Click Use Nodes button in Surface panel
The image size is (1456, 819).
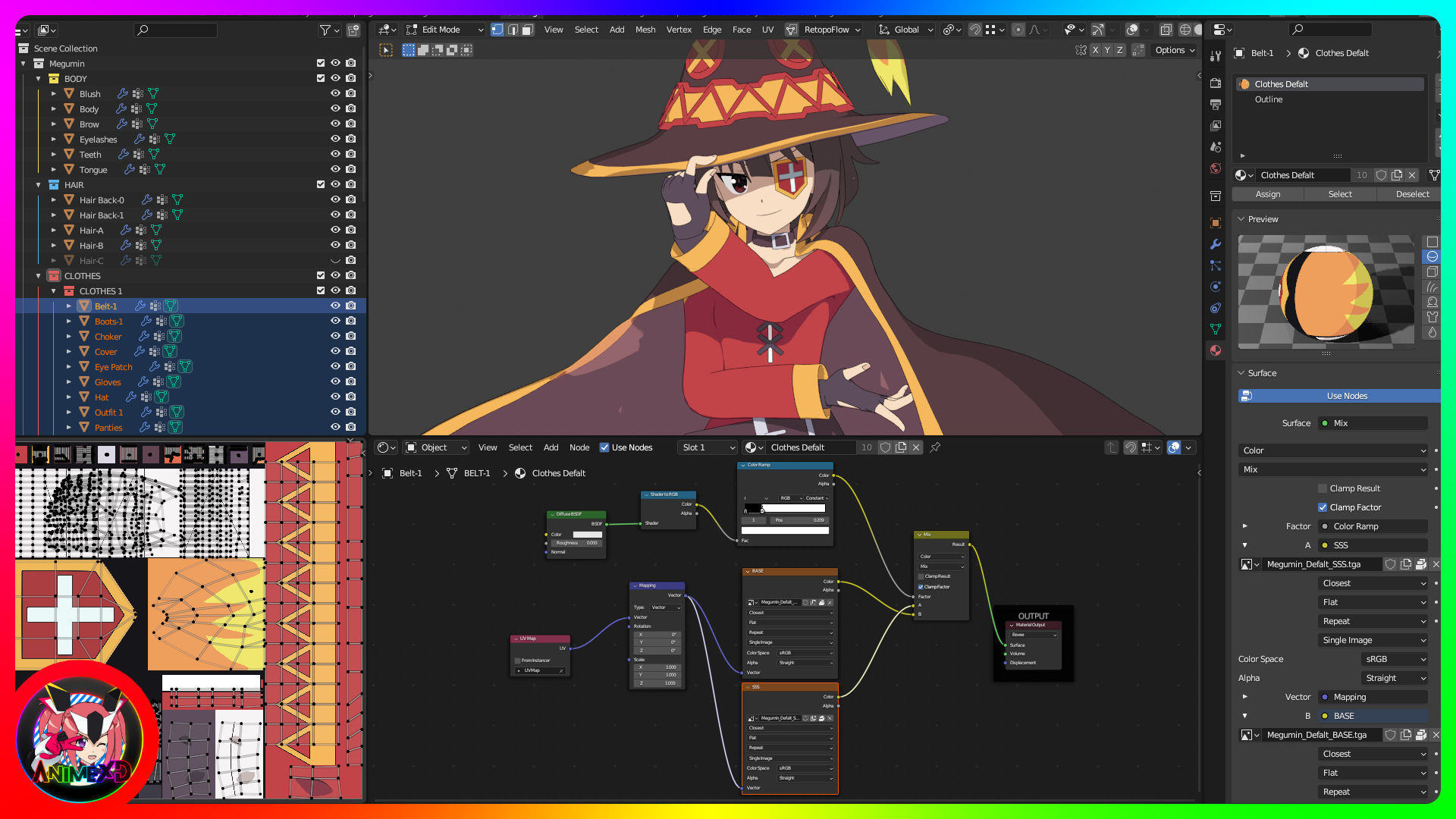[x=1338, y=396]
